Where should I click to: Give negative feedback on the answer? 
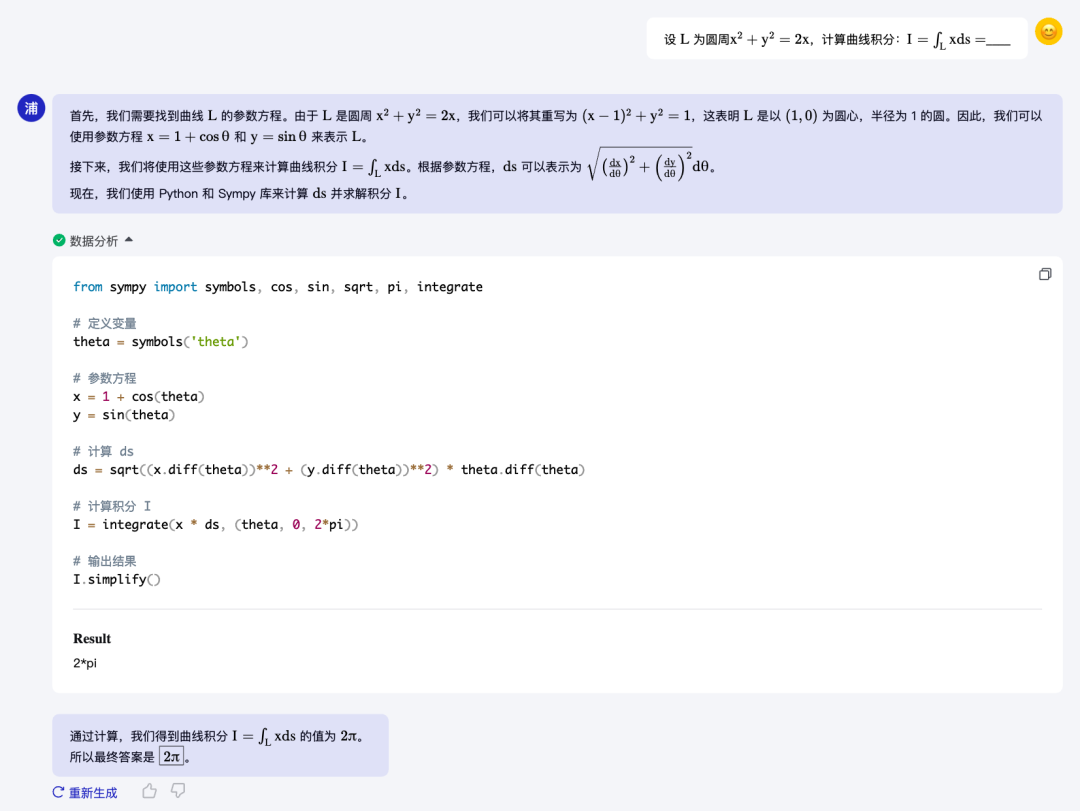[x=177, y=790]
